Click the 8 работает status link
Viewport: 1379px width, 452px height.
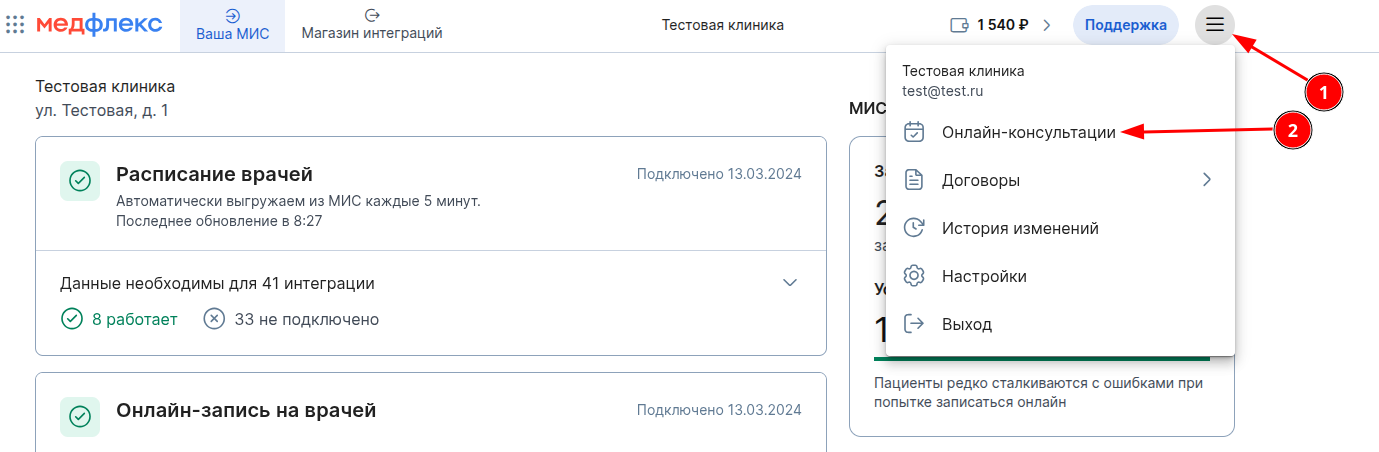pyautogui.click(x=120, y=320)
